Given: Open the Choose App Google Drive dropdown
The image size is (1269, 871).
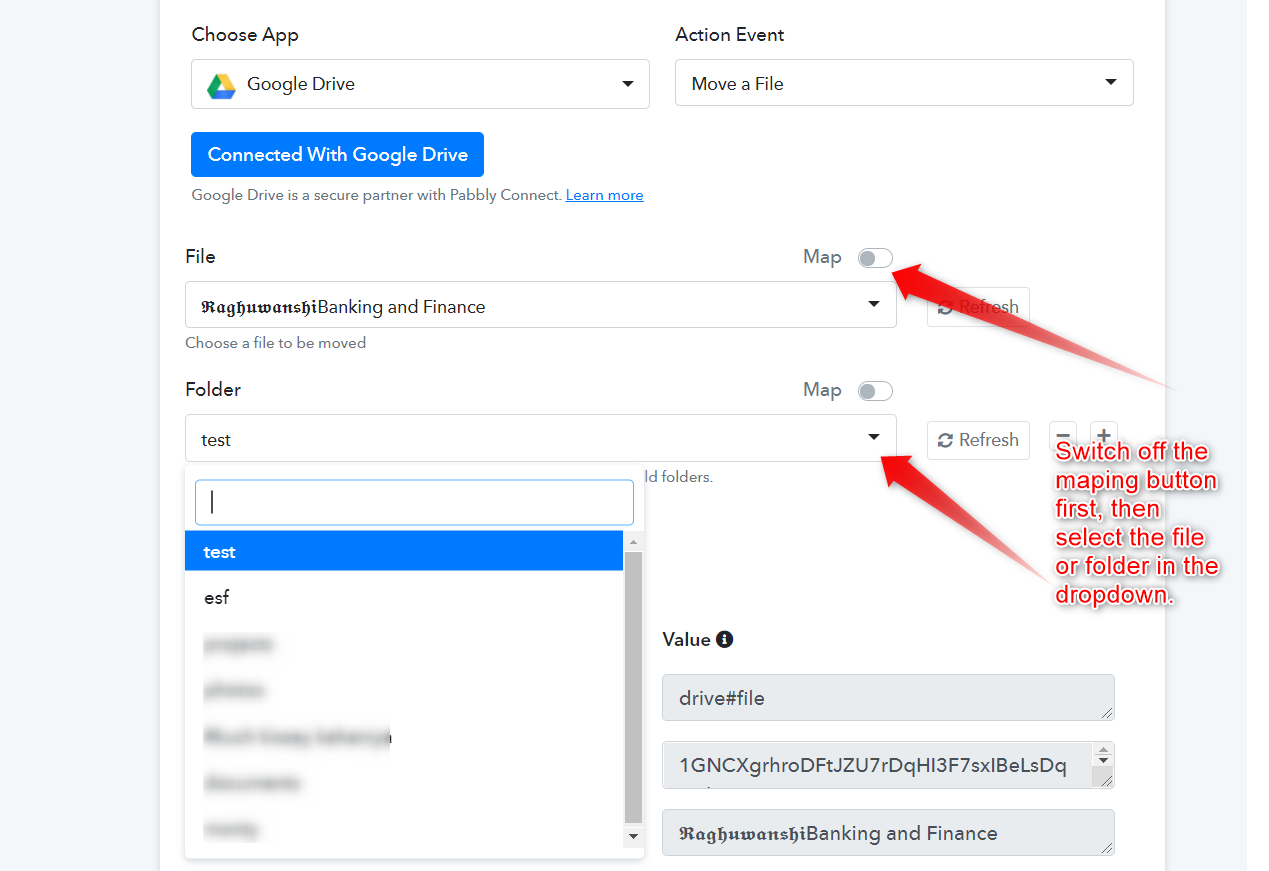Looking at the screenshot, I should point(420,84).
